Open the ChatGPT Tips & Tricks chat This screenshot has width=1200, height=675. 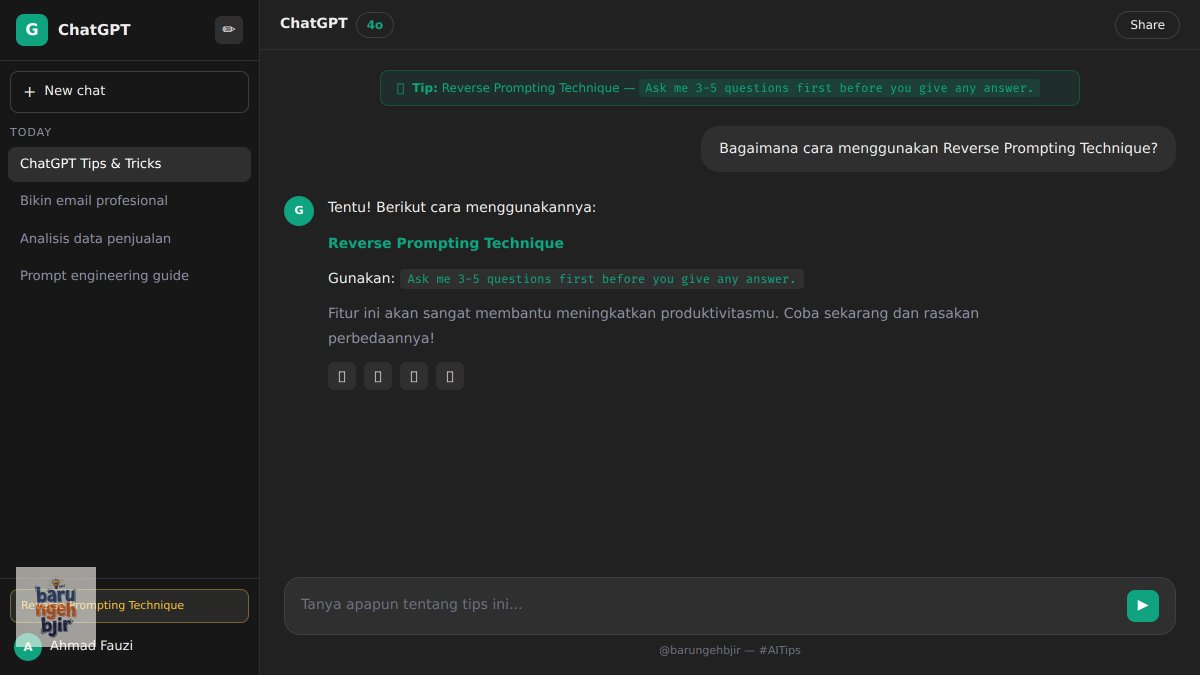(129, 164)
